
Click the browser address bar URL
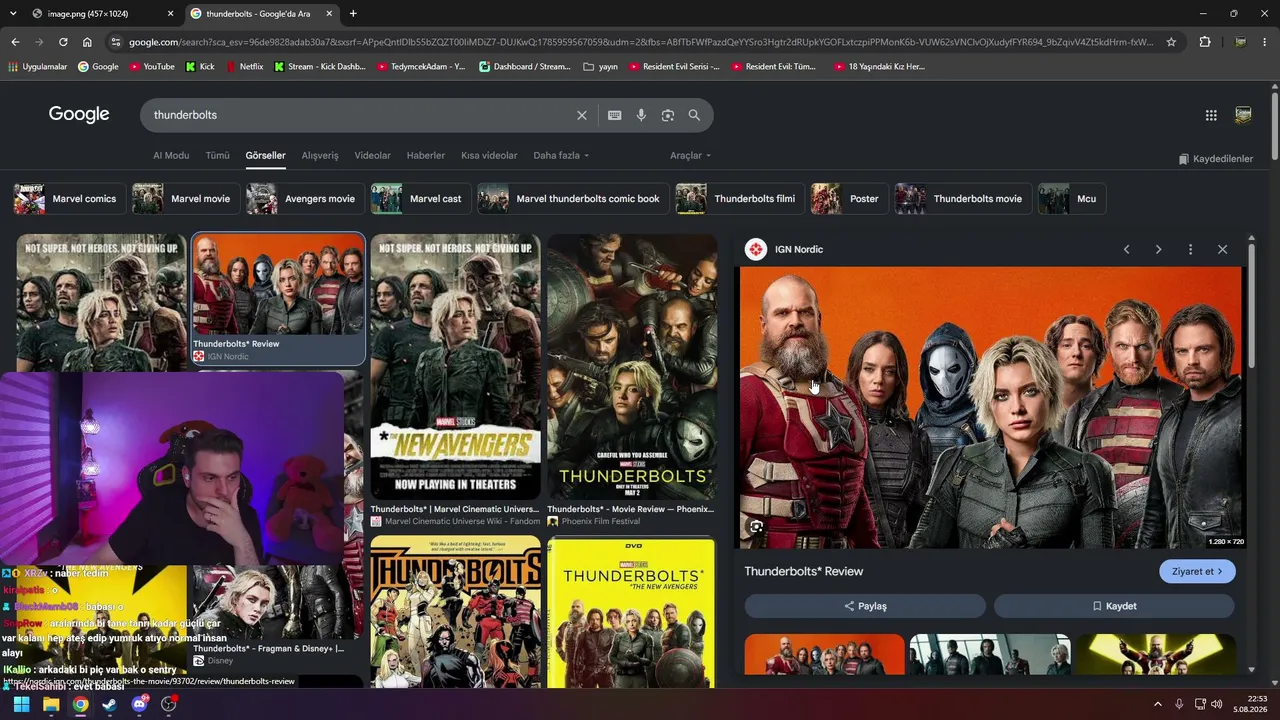tap(640, 42)
